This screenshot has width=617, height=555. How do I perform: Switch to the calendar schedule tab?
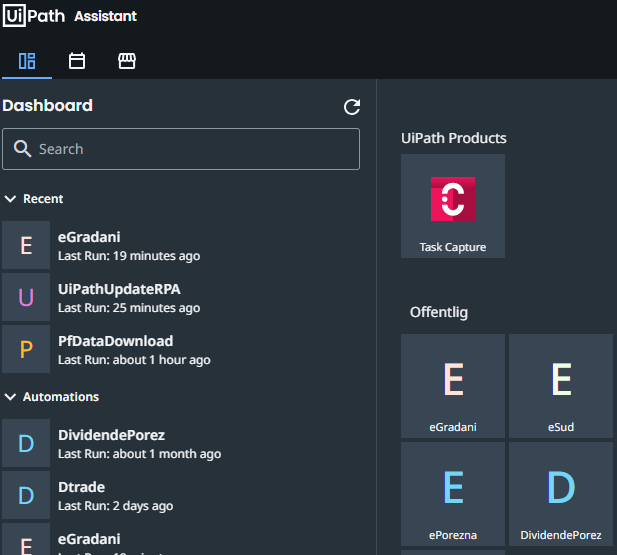tap(77, 61)
